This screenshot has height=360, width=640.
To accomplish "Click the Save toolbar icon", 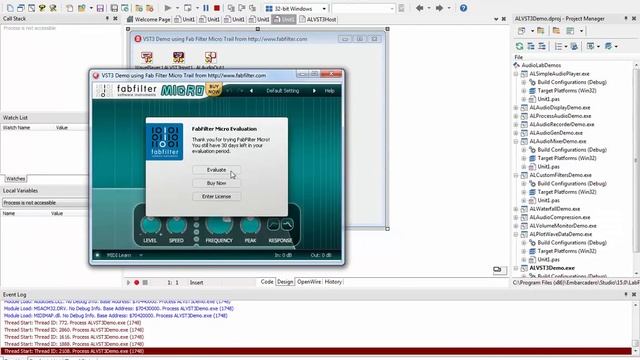I will [100, 8].
